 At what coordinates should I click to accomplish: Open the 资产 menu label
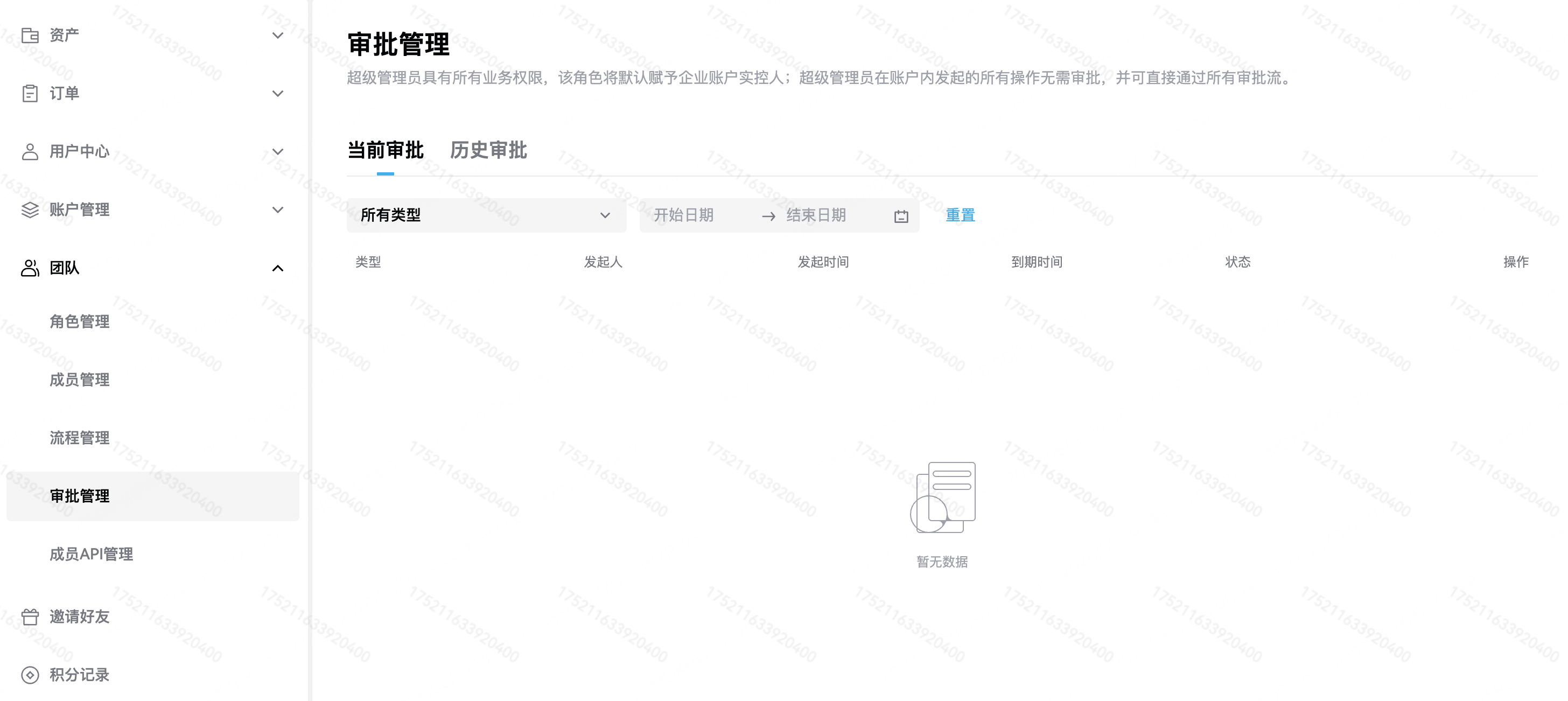pyautogui.click(x=65, y=36)
